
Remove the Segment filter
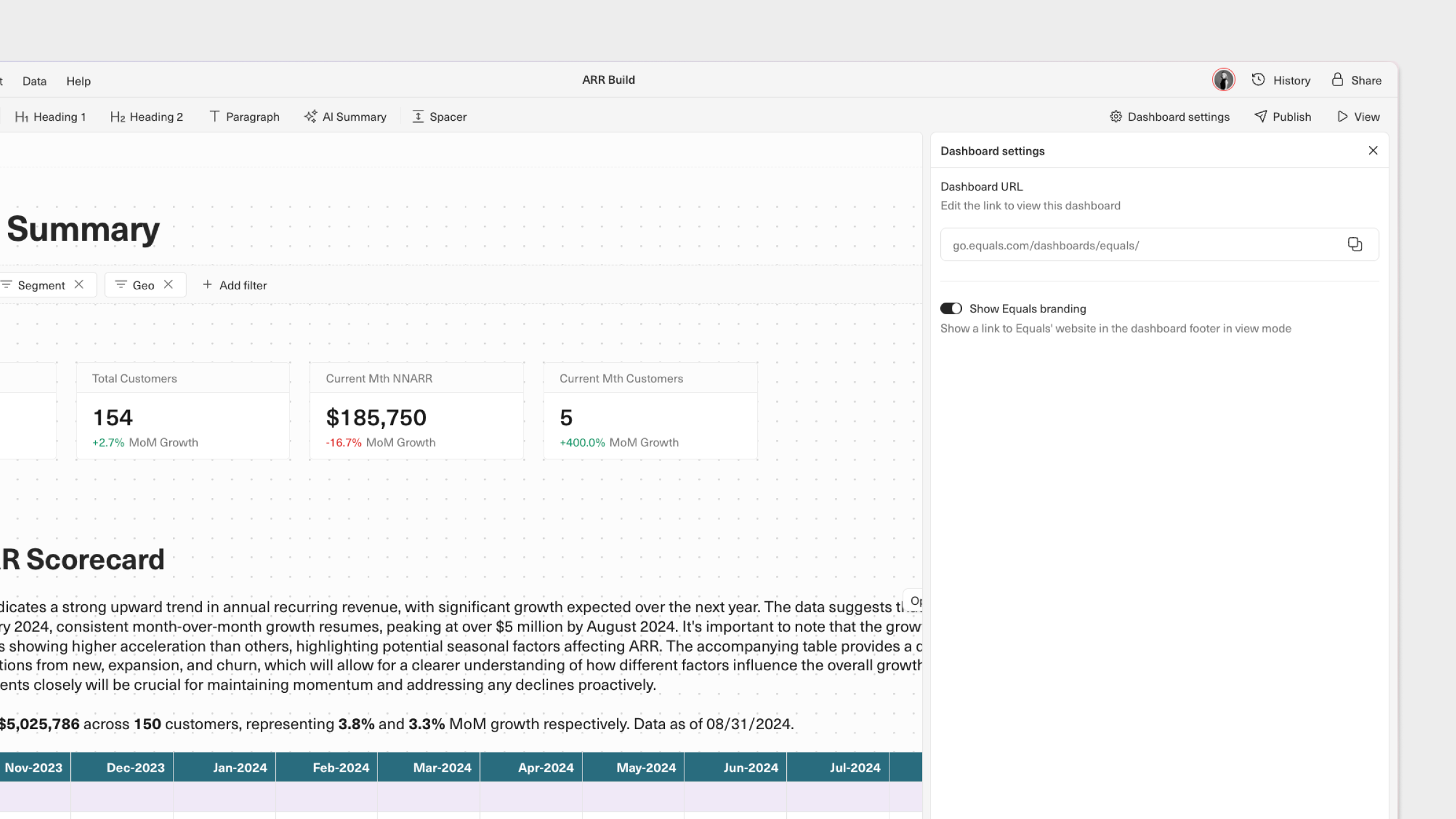79,285
